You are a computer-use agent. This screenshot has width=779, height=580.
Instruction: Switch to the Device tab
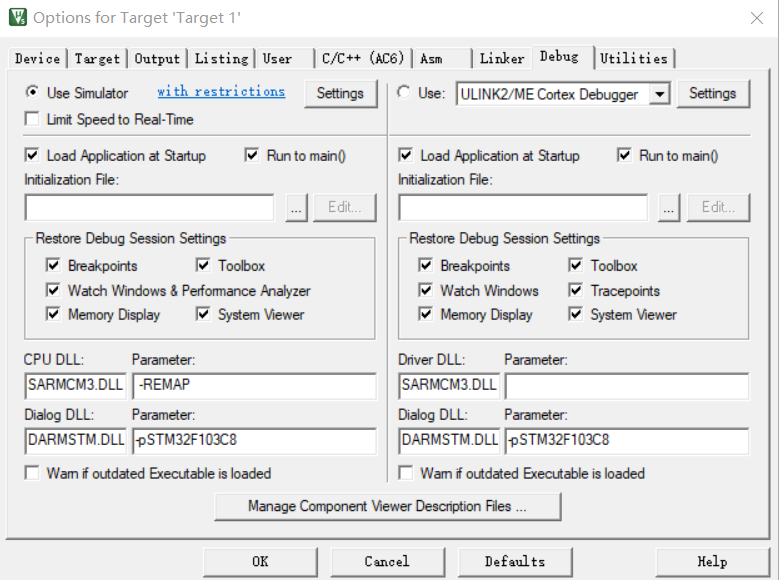37,59
